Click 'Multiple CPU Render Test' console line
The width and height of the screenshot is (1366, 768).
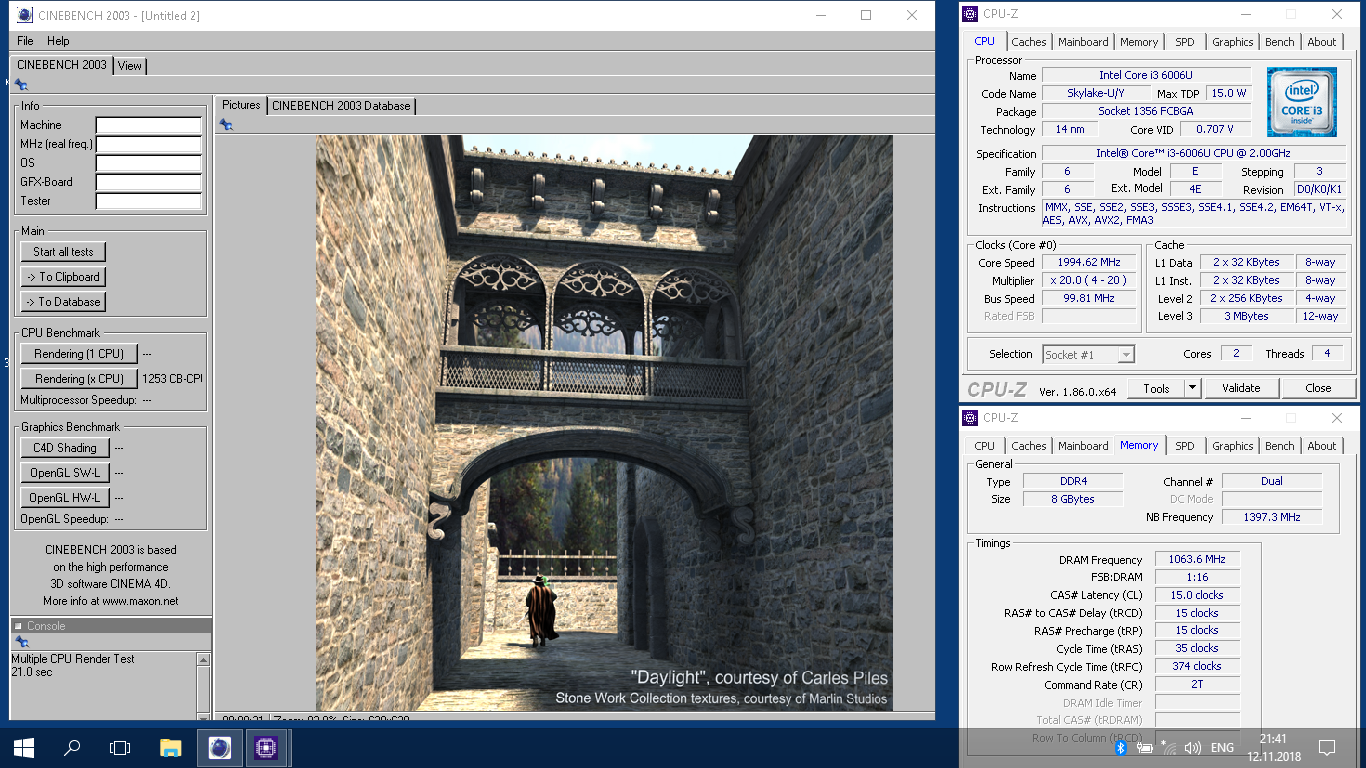tap(73, 659)
